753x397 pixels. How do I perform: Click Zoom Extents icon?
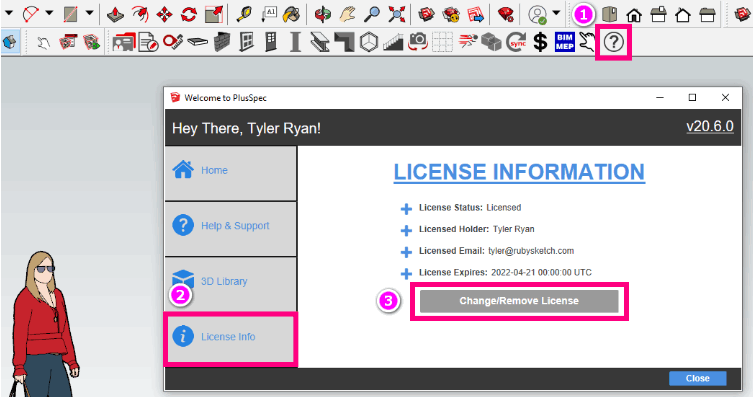[x=397, y=14]
